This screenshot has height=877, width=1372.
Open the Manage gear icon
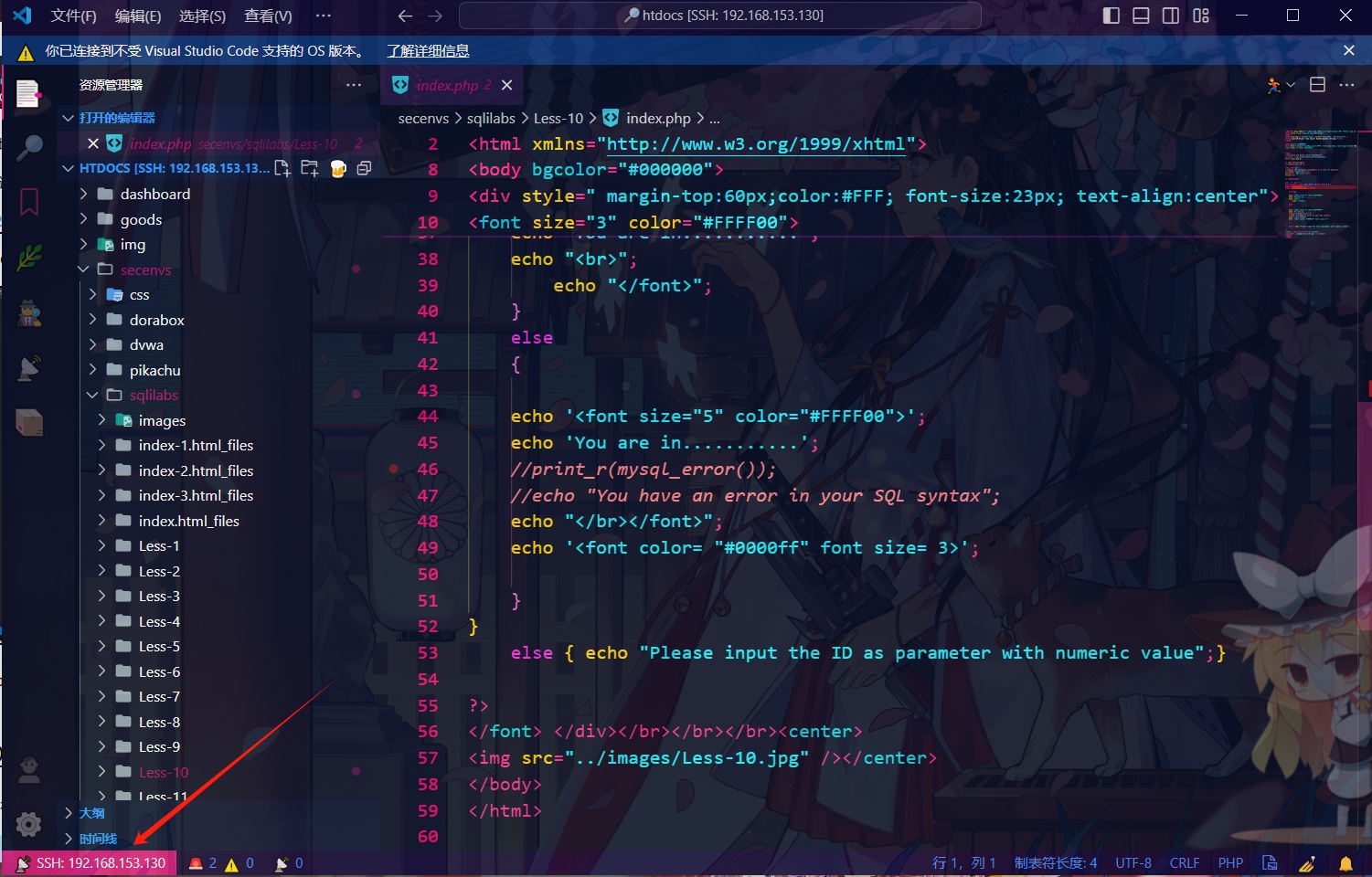tap(28, 824)
